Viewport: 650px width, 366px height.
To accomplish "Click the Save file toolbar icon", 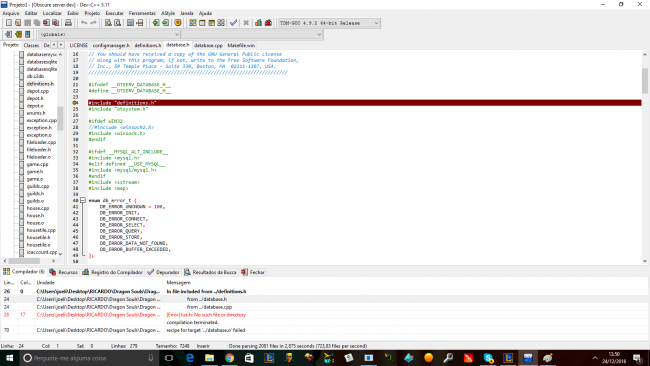I will (x=27, y=23).
